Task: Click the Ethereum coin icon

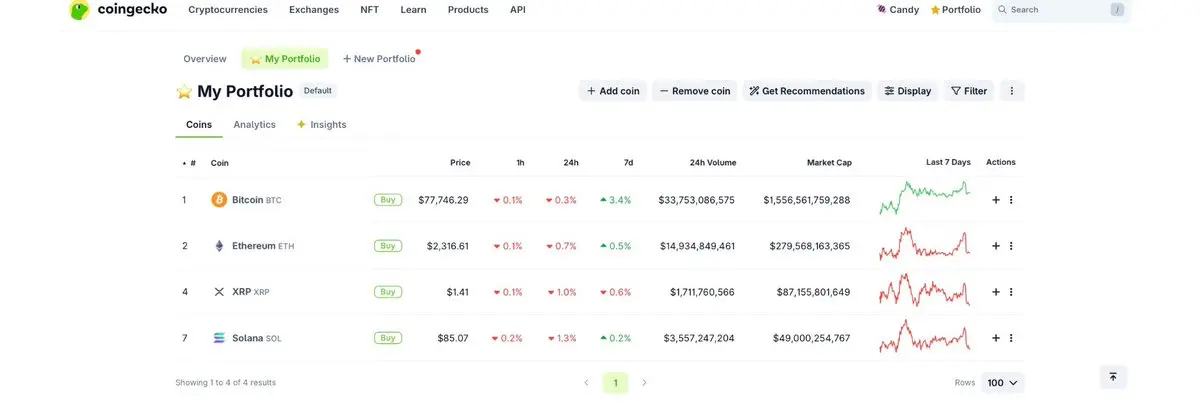Action: click(219, 246)
